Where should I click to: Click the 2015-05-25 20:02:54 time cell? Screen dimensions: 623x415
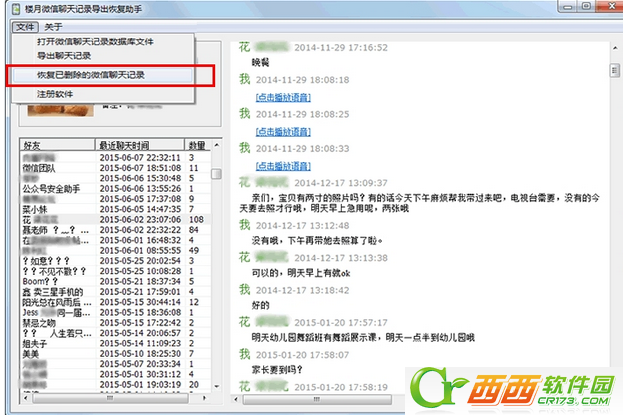tap(140, 261)
